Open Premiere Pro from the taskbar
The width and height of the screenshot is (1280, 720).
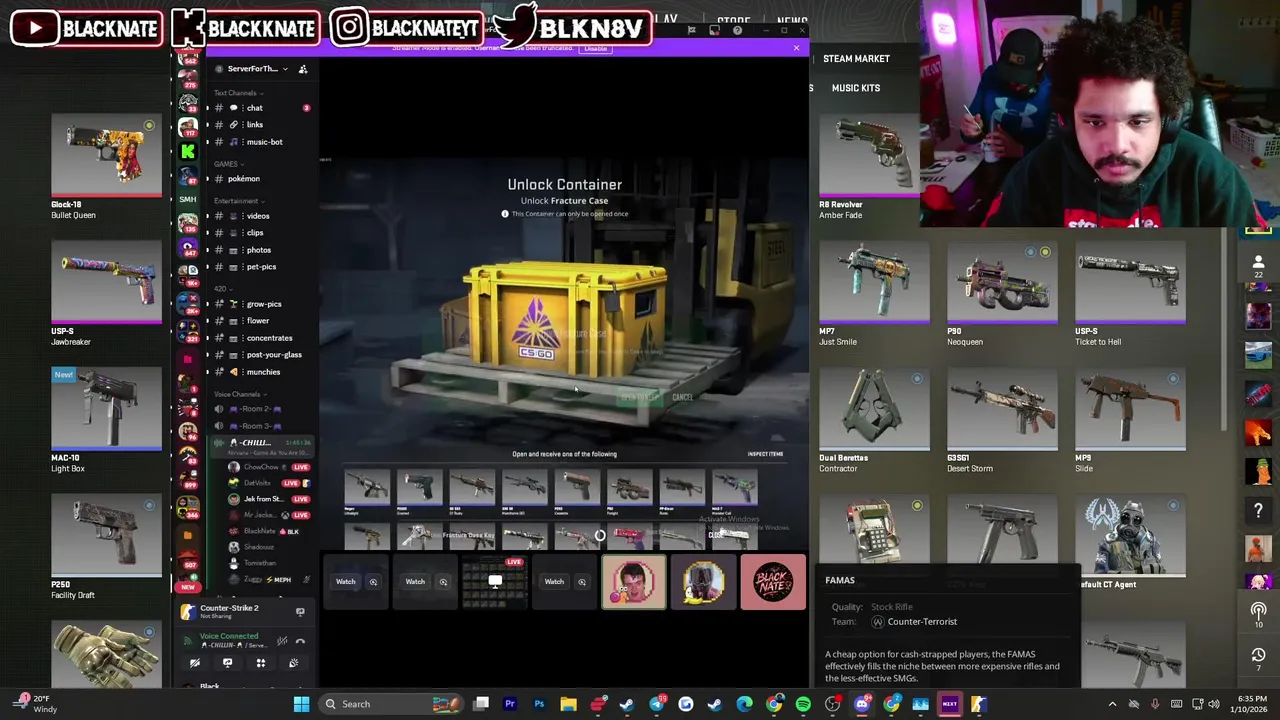tap(510, 704)
